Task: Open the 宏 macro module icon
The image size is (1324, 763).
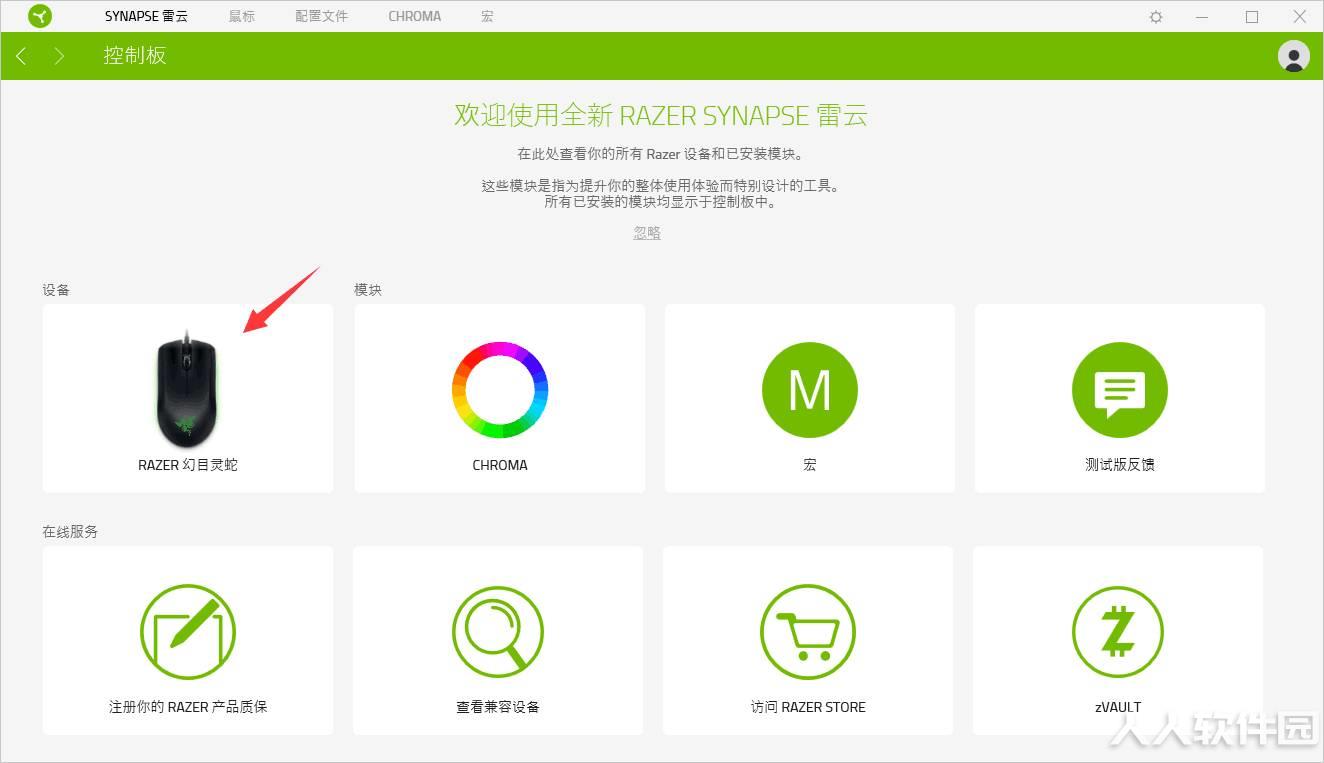Action: [810, 390]
